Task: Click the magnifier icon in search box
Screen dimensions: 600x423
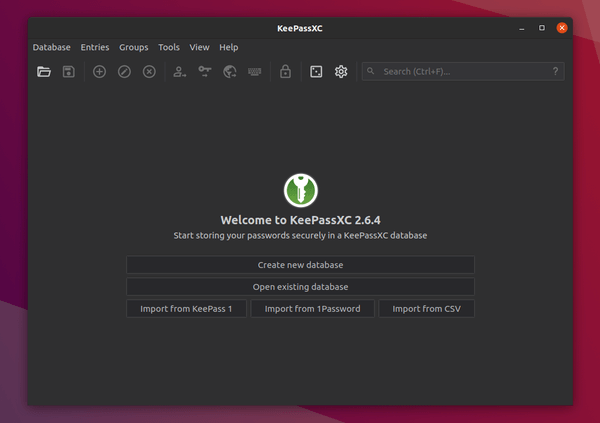Action: point(370,71)
